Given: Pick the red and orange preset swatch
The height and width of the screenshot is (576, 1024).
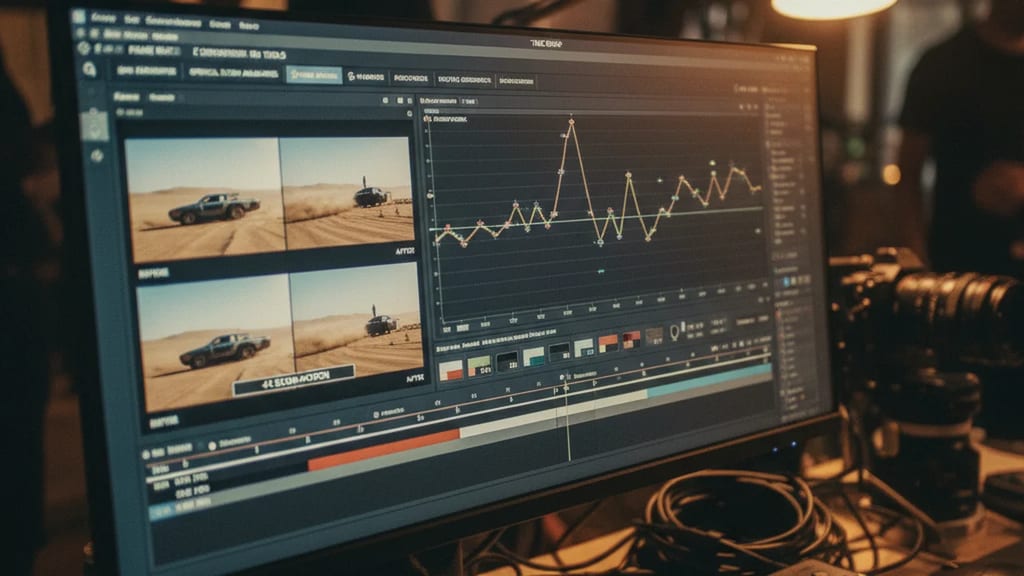Looking at the screenshot, I should pos(632,340).
